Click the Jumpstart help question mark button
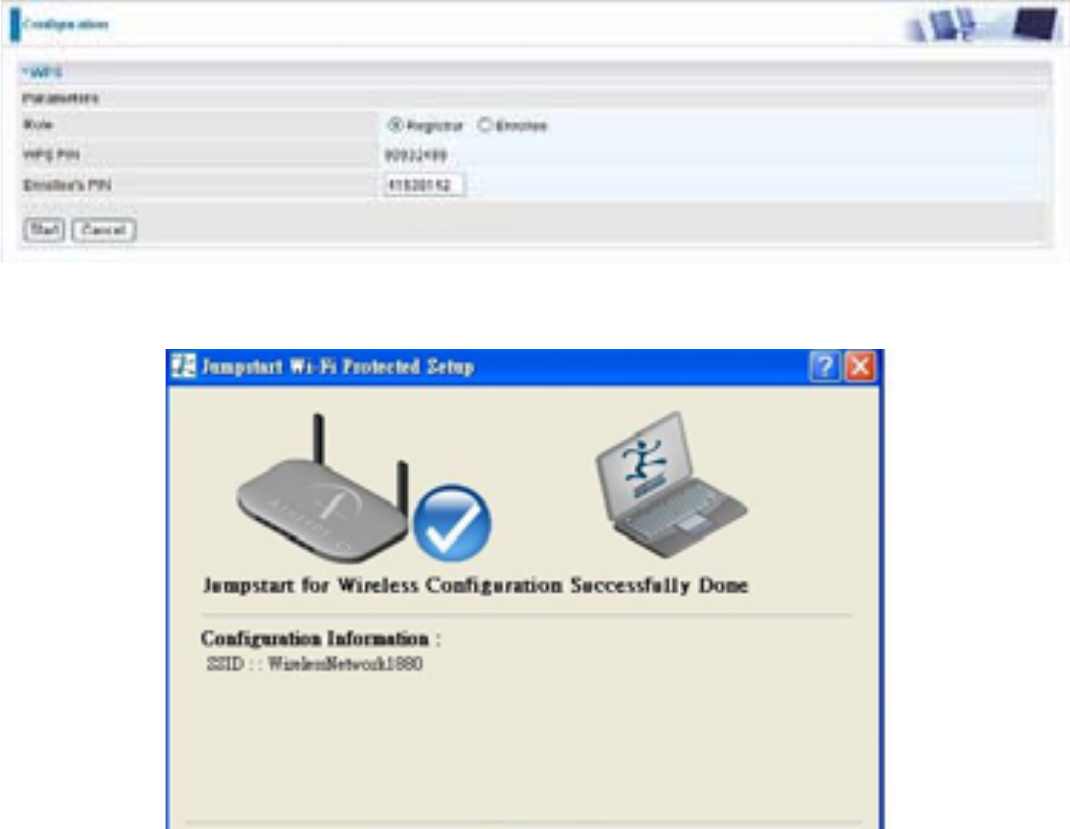1070x829 pixels. pyautogui.click(x=824, y=367)
